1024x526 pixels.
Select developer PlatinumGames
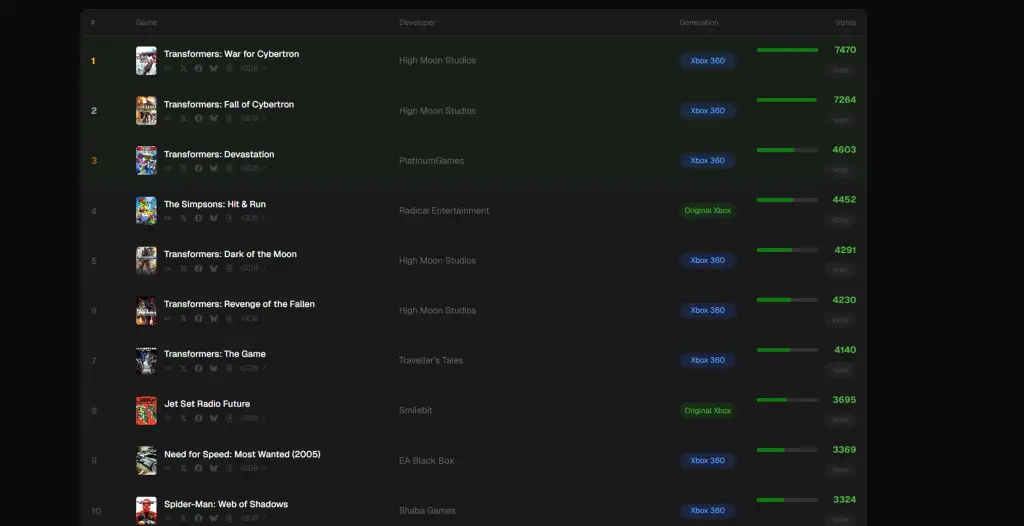(x=432, y=161)
